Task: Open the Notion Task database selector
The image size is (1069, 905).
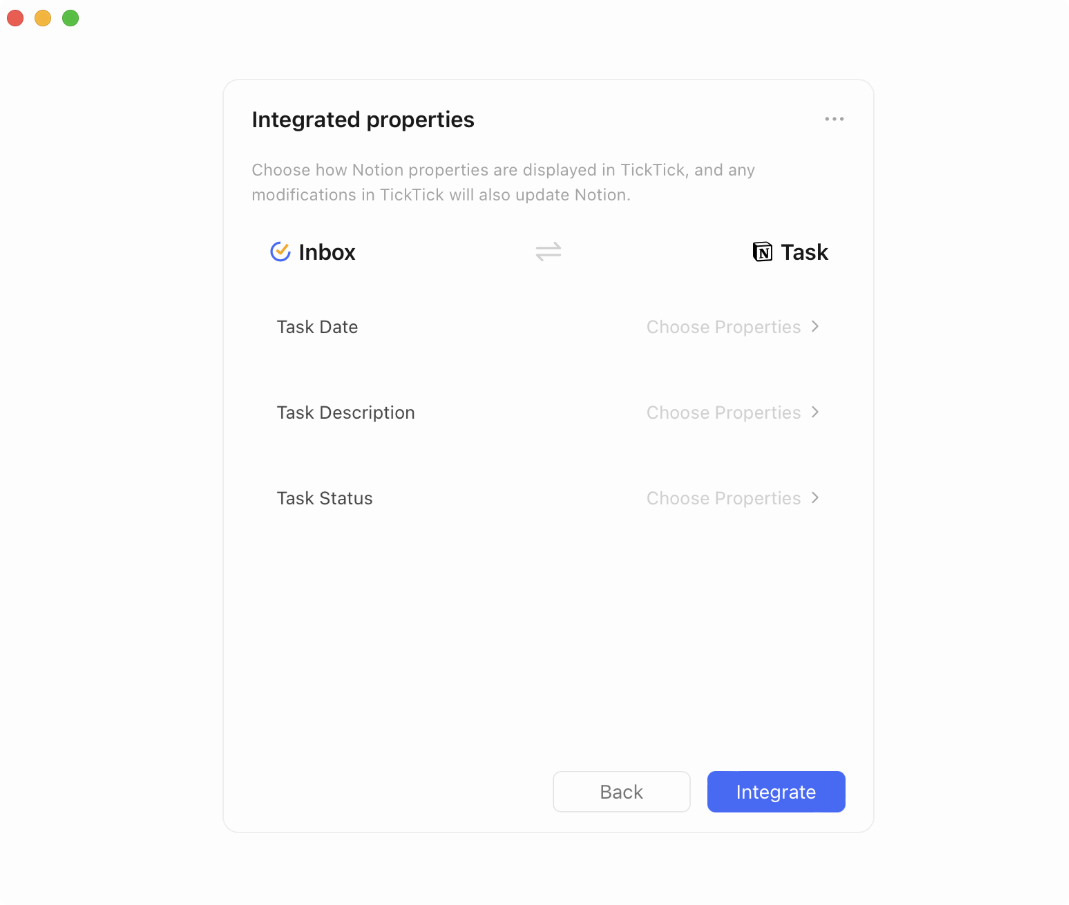Action: pyautogui.click(x=790, y=251)
